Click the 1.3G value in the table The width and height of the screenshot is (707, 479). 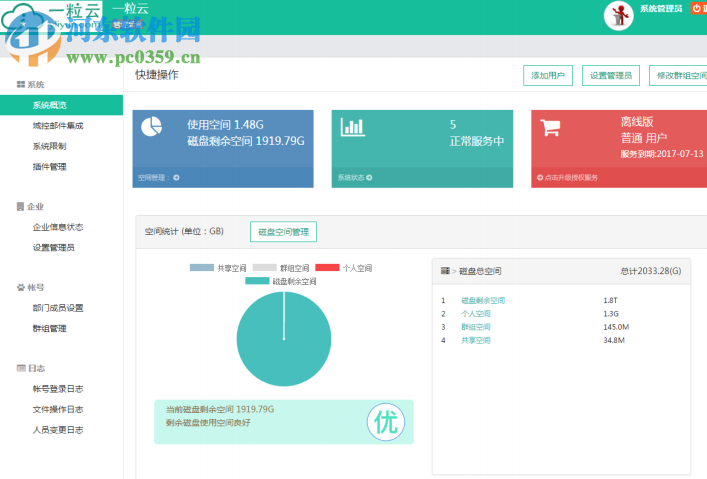[x=611, y=313]
